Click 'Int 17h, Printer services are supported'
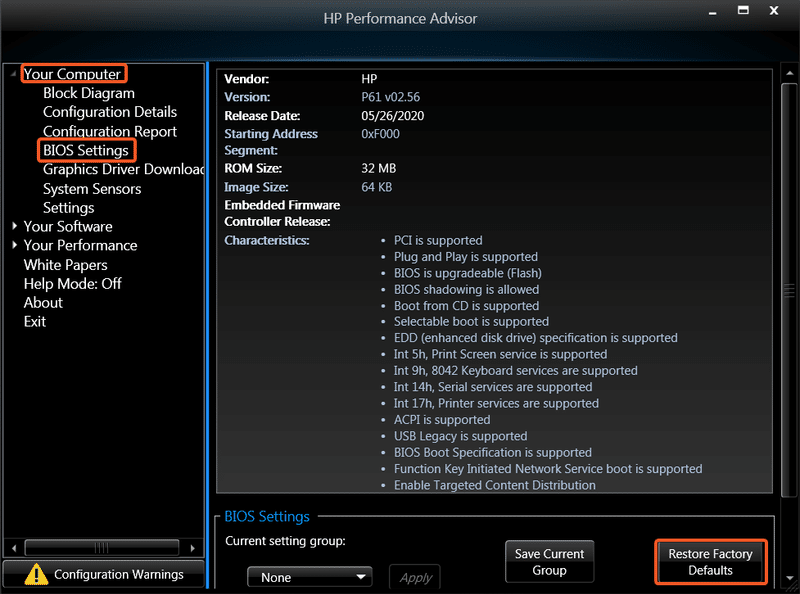This screenshot has width=800, height=594. pos(496,403)
